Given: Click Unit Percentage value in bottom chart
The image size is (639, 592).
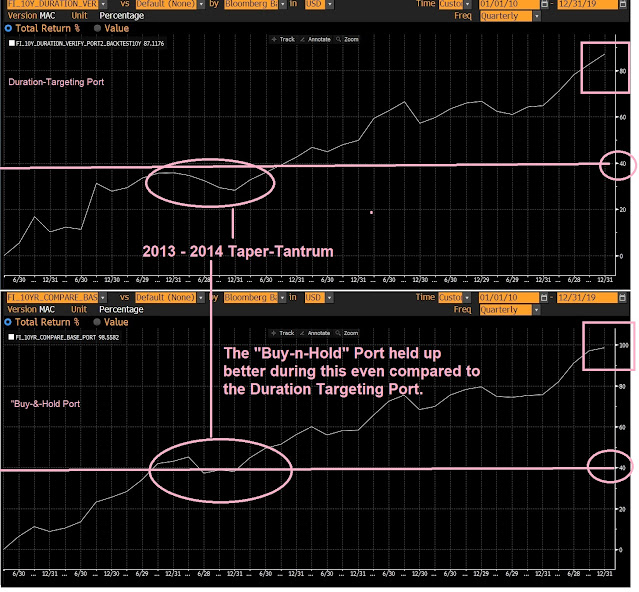Looking at the screenshot, I should click(121, 310).
